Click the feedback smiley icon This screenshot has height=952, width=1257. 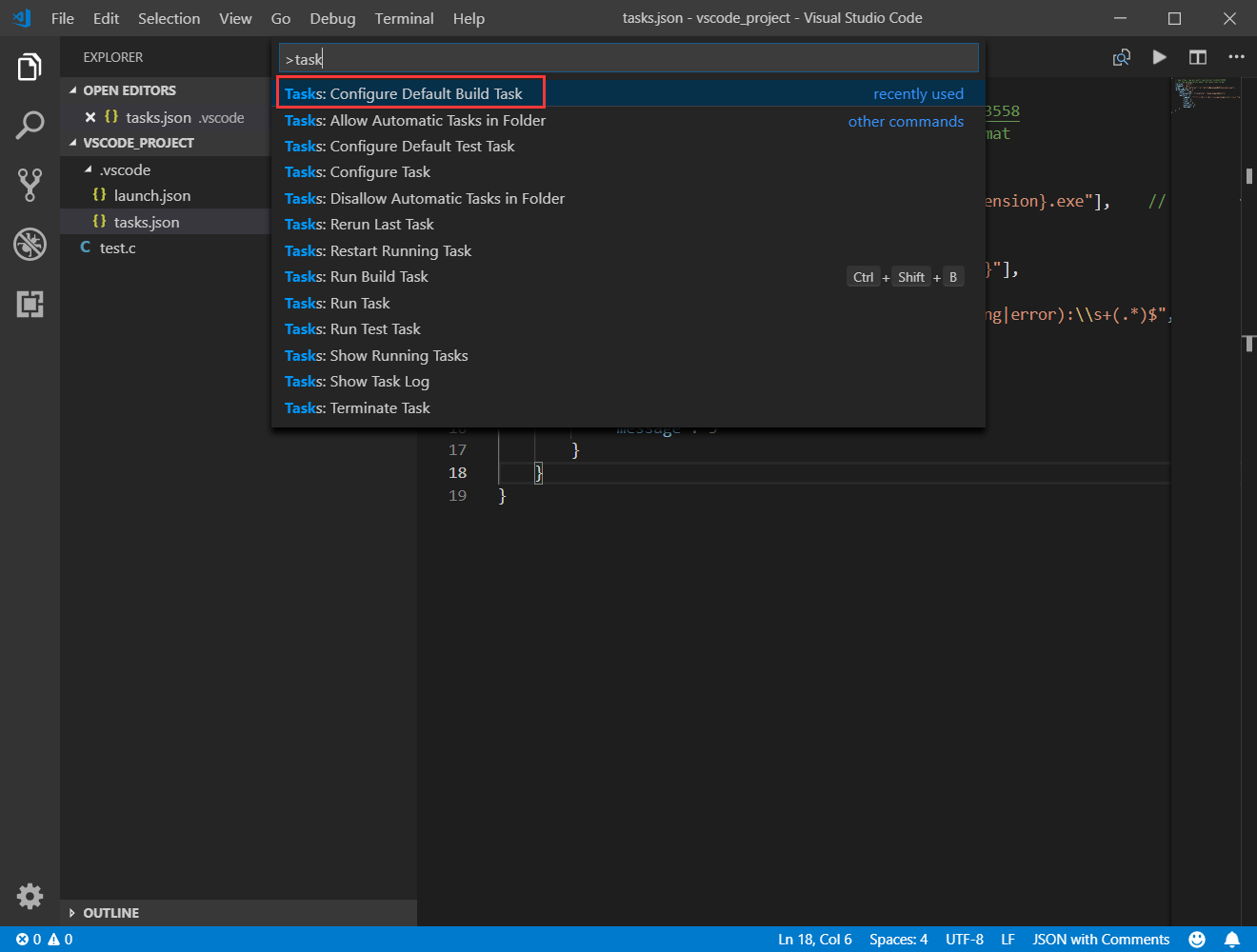1197,940
